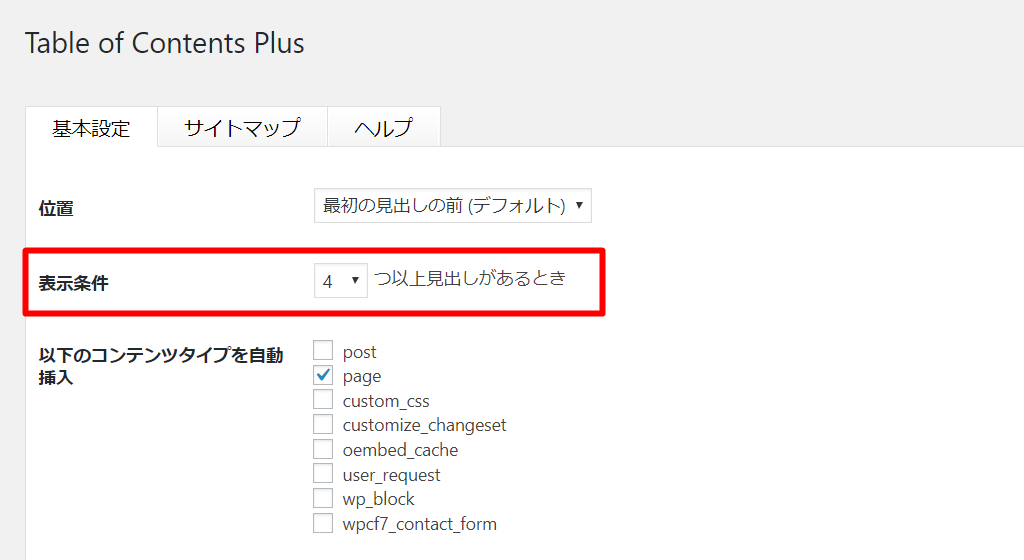Click the 以下のコンテンツタイプを自動挿入 label
Viewport: 1024px width, 560px height.
pyautogui.click(x=161, y=366)
